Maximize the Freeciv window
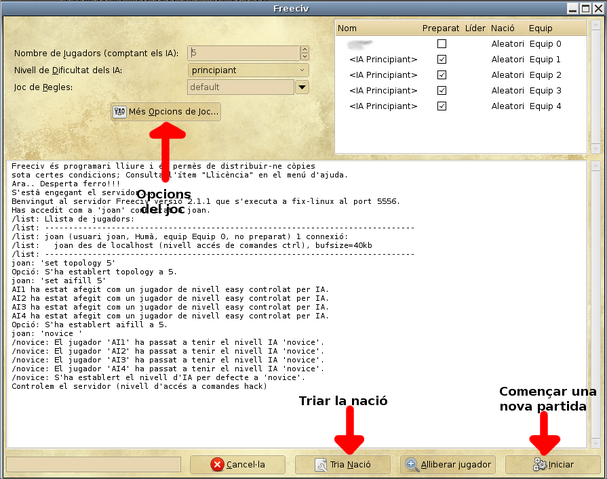This screenshot has width=607, height=479. coord(586,9)
